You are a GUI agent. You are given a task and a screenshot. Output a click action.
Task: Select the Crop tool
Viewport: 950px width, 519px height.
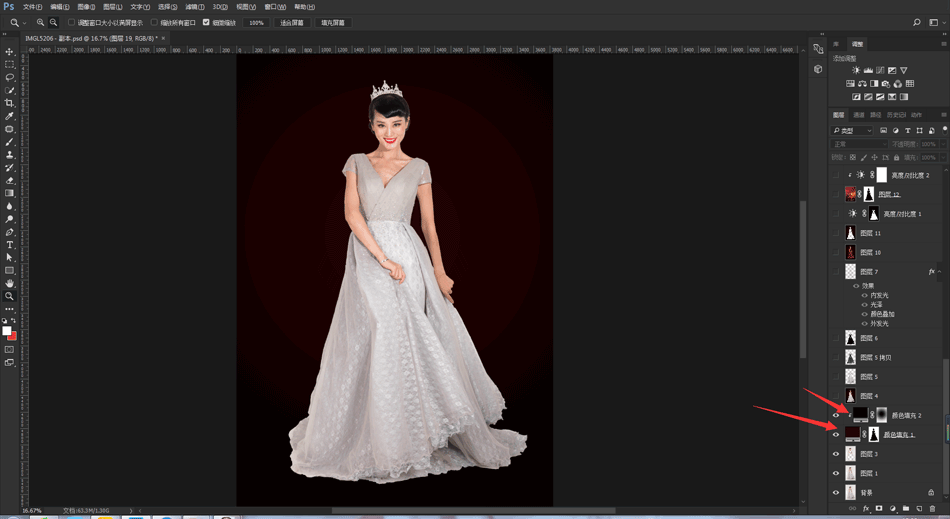tap(10, 103)
